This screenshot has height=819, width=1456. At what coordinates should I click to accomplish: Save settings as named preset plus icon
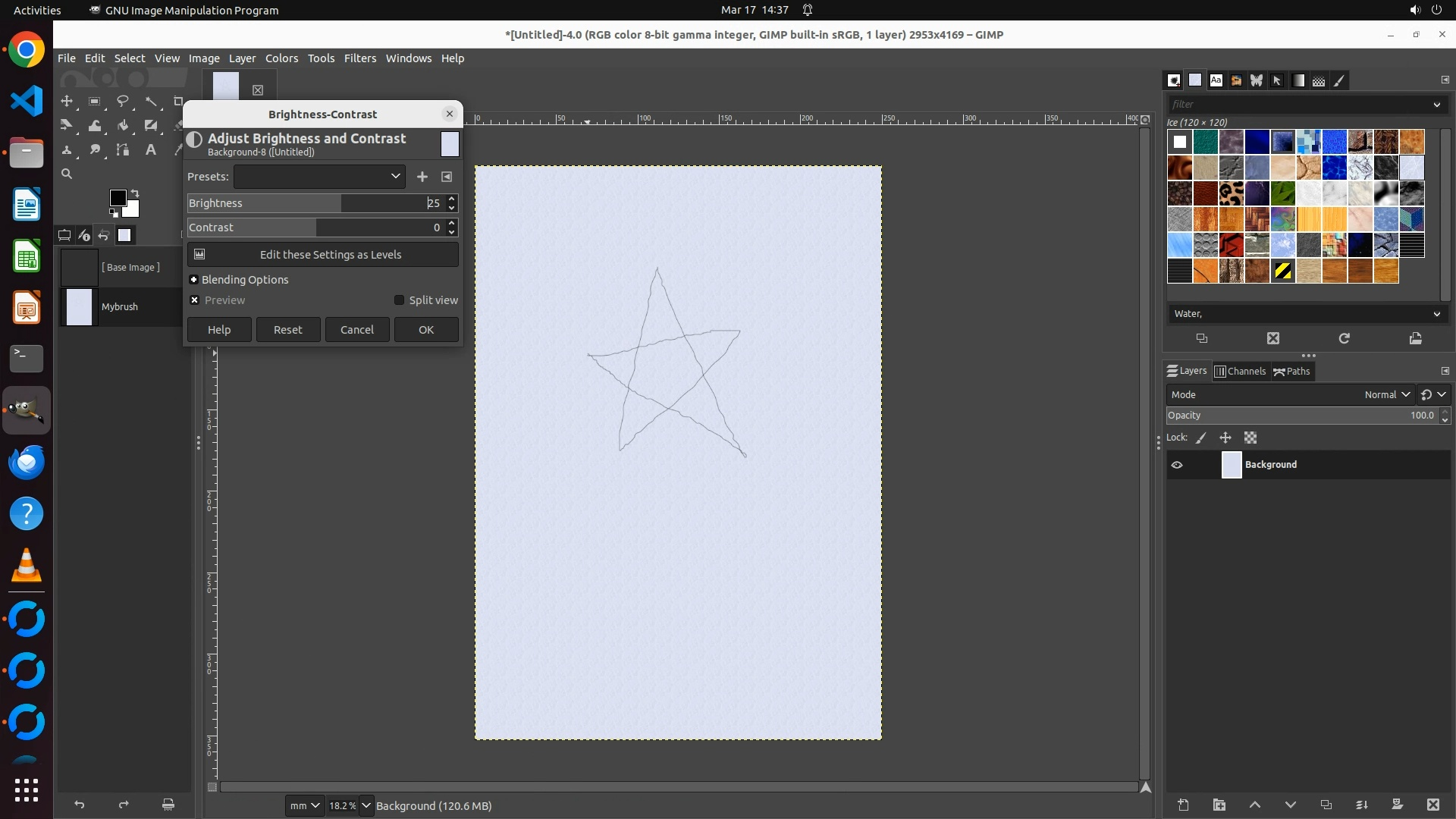click(422, 177)
